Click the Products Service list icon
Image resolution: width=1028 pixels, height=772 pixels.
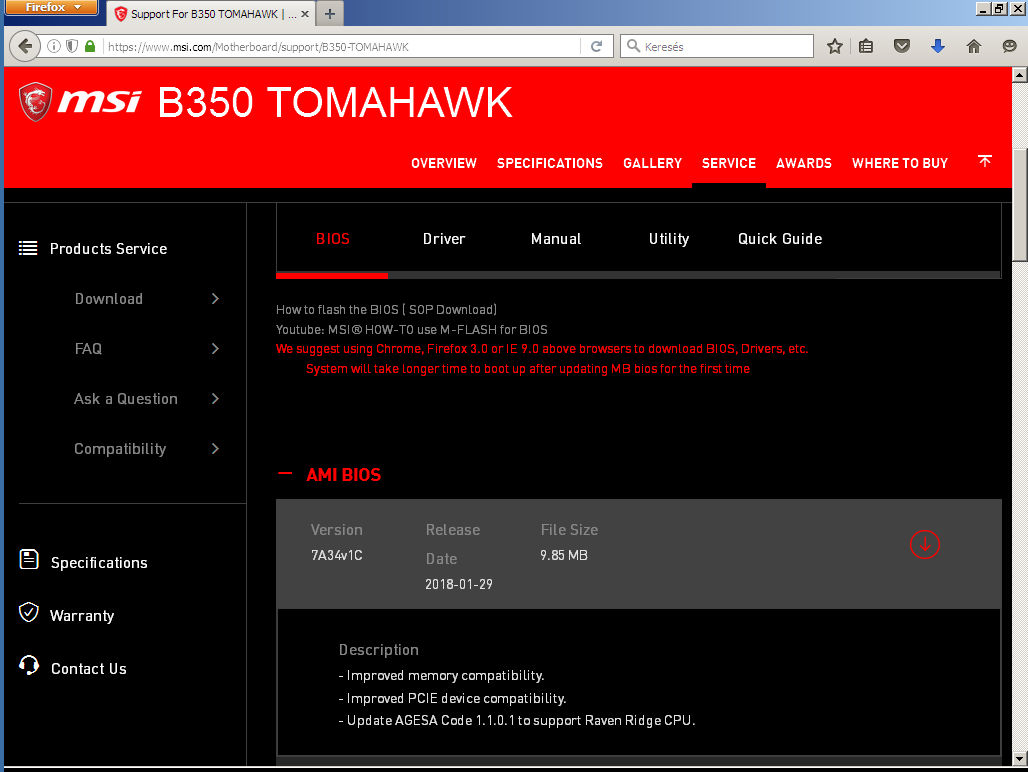[28, 248]
